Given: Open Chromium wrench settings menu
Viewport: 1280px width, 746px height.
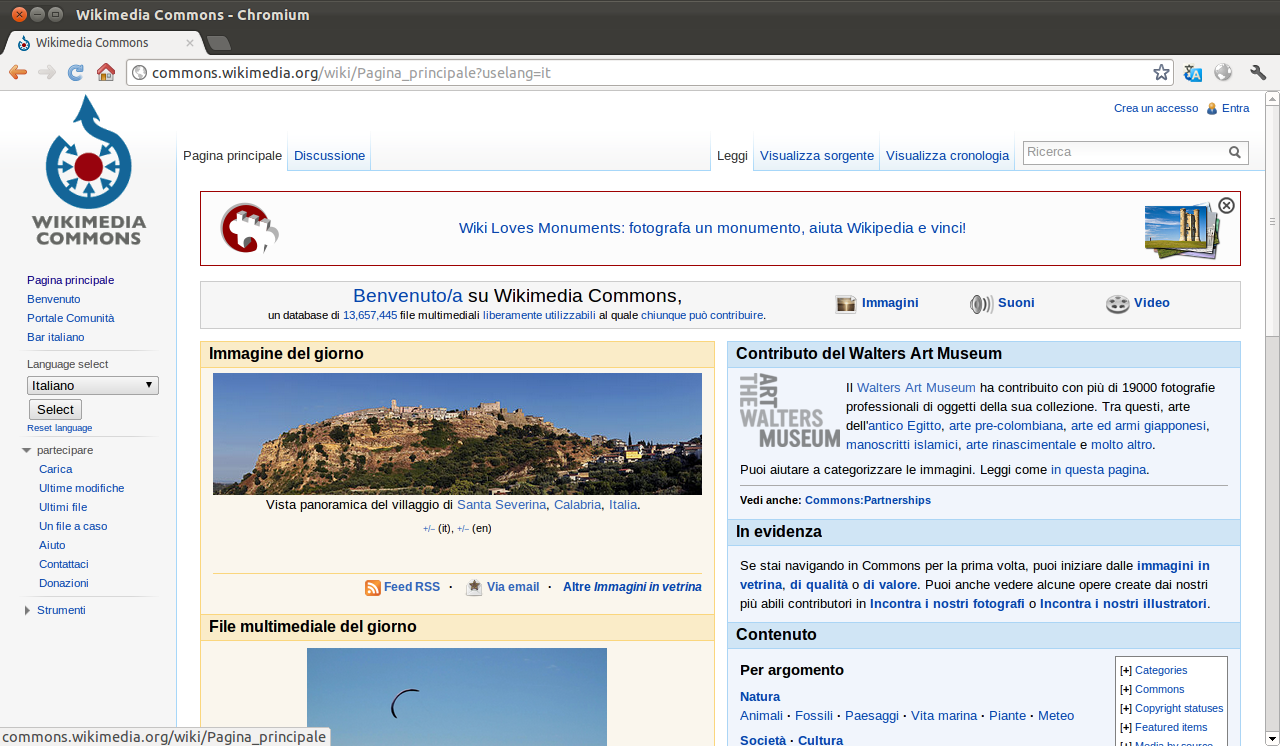Looking at the screenshot, I should [1258, 72].
